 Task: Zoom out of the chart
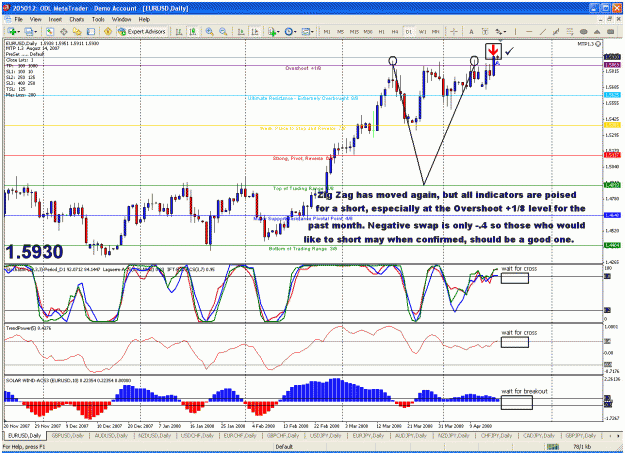(223, 32)
